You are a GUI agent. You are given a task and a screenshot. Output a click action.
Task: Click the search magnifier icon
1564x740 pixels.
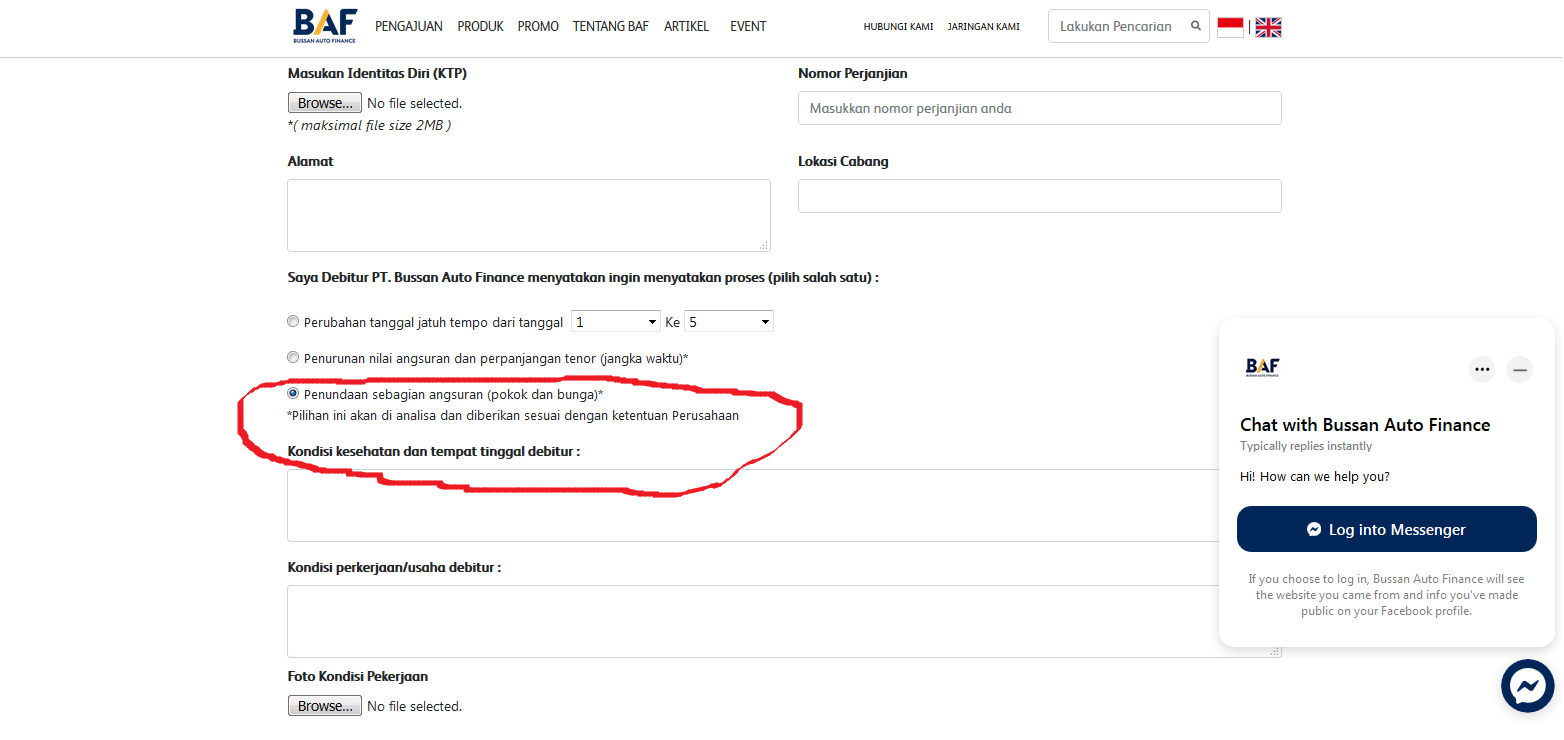tap(1195, 26)
